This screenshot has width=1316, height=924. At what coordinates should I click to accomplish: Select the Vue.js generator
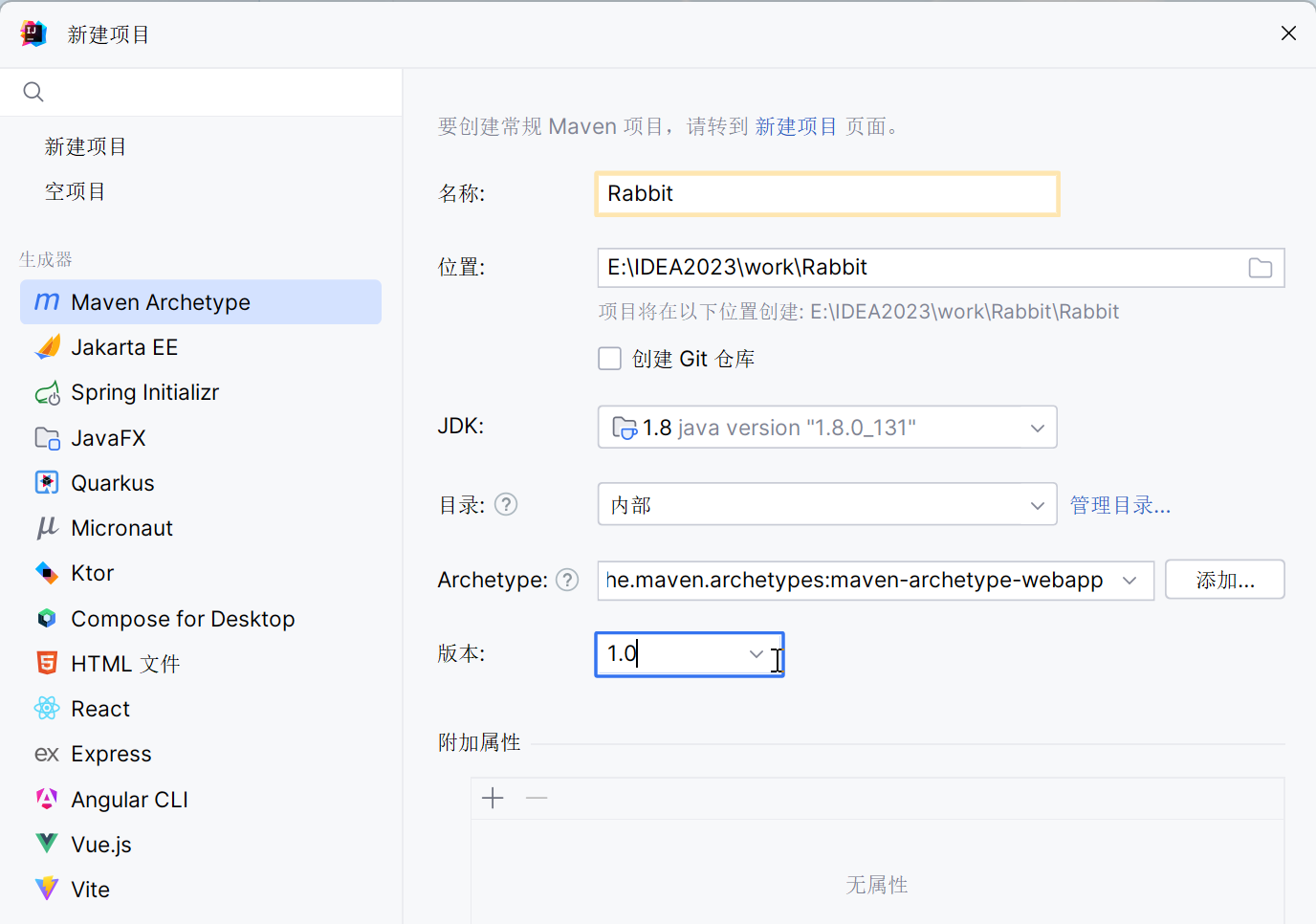point(201,844)
